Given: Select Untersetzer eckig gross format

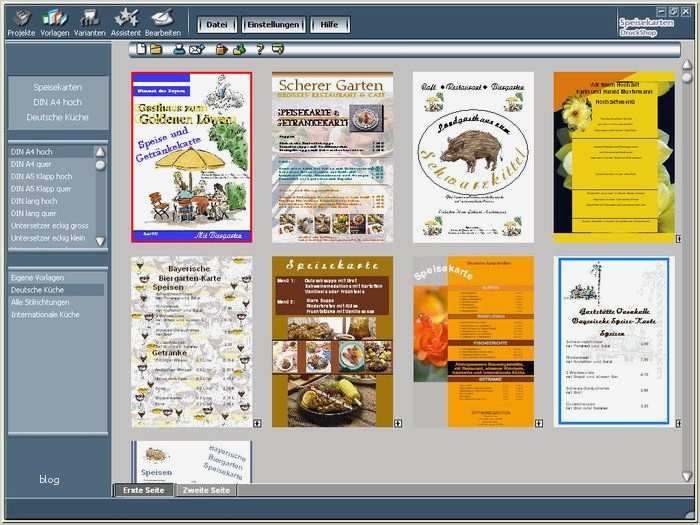Looking at the screenshot, I should 51,226.
